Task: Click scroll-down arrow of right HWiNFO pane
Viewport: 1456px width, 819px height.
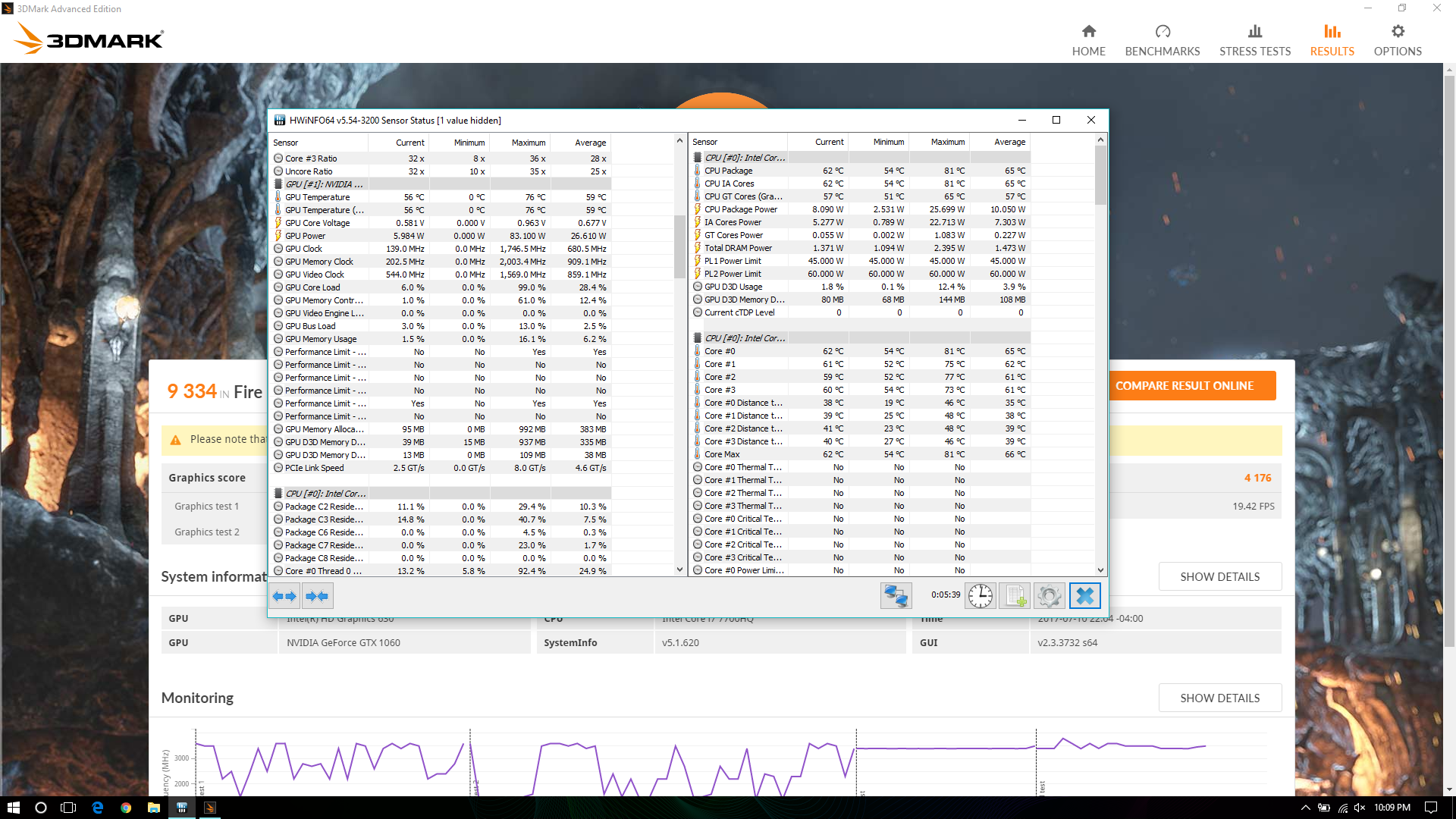Action: (1100, 570)
